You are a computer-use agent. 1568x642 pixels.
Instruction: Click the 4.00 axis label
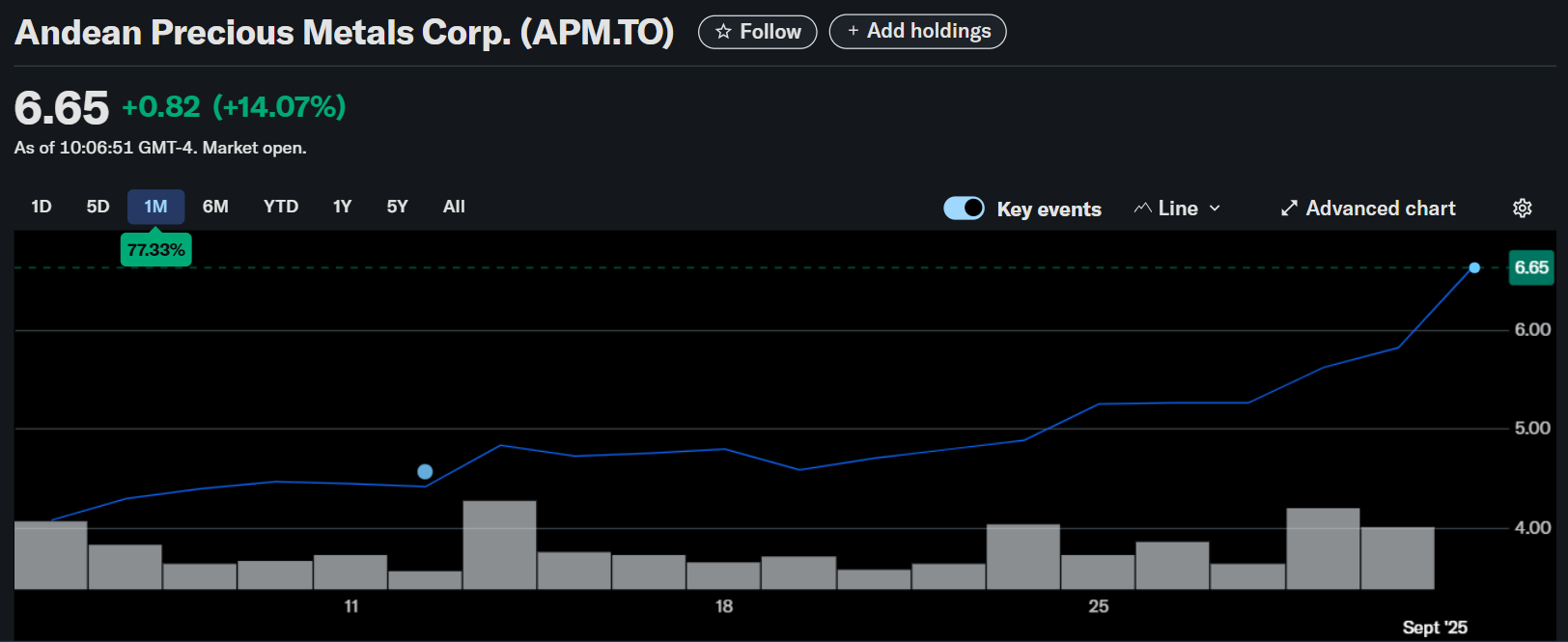(x=1532, y=527)
